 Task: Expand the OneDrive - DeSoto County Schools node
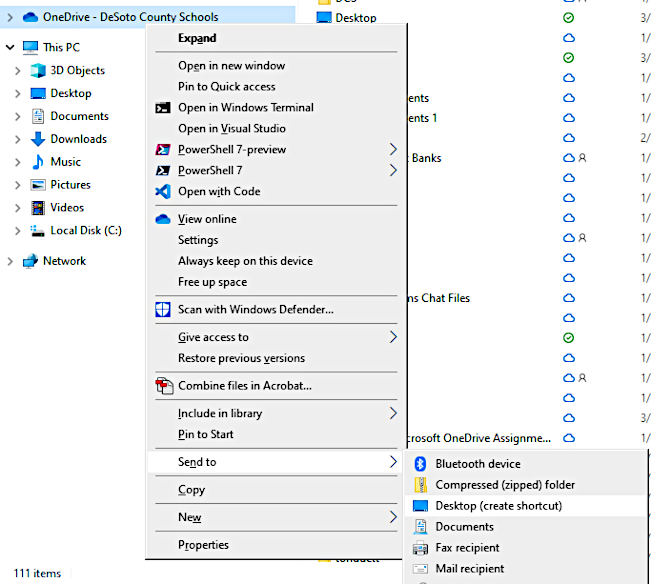[x=10, y=17]
